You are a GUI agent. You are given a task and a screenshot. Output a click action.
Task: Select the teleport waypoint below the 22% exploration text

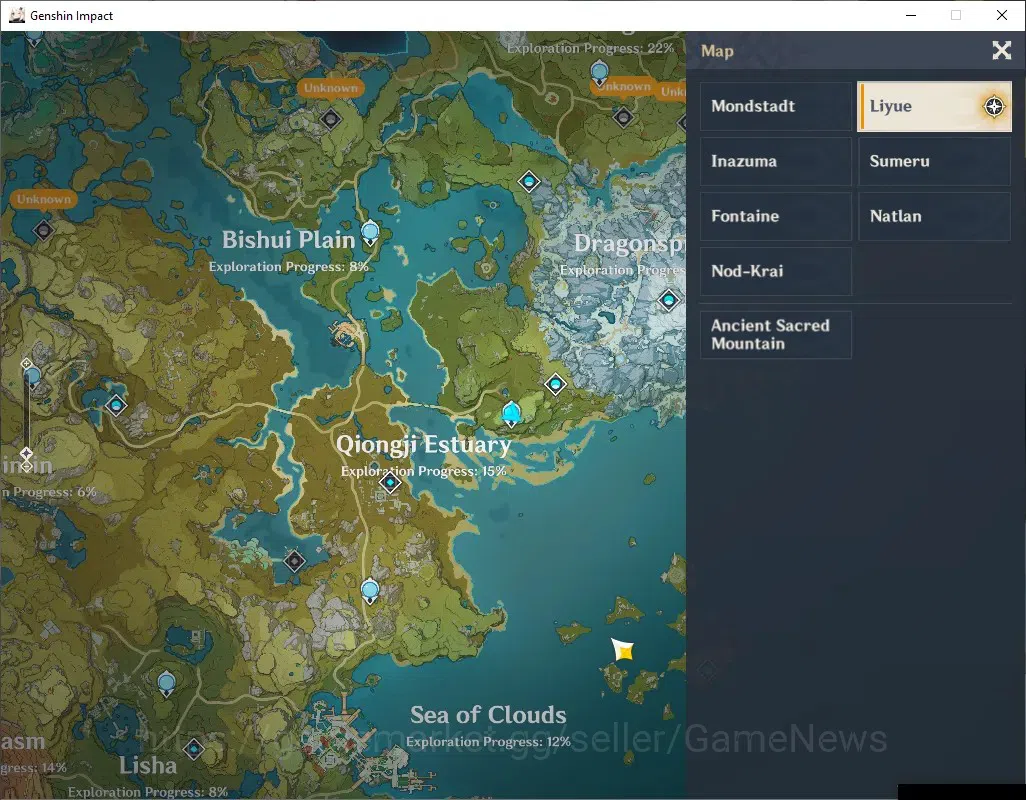[x=599, y=73]
